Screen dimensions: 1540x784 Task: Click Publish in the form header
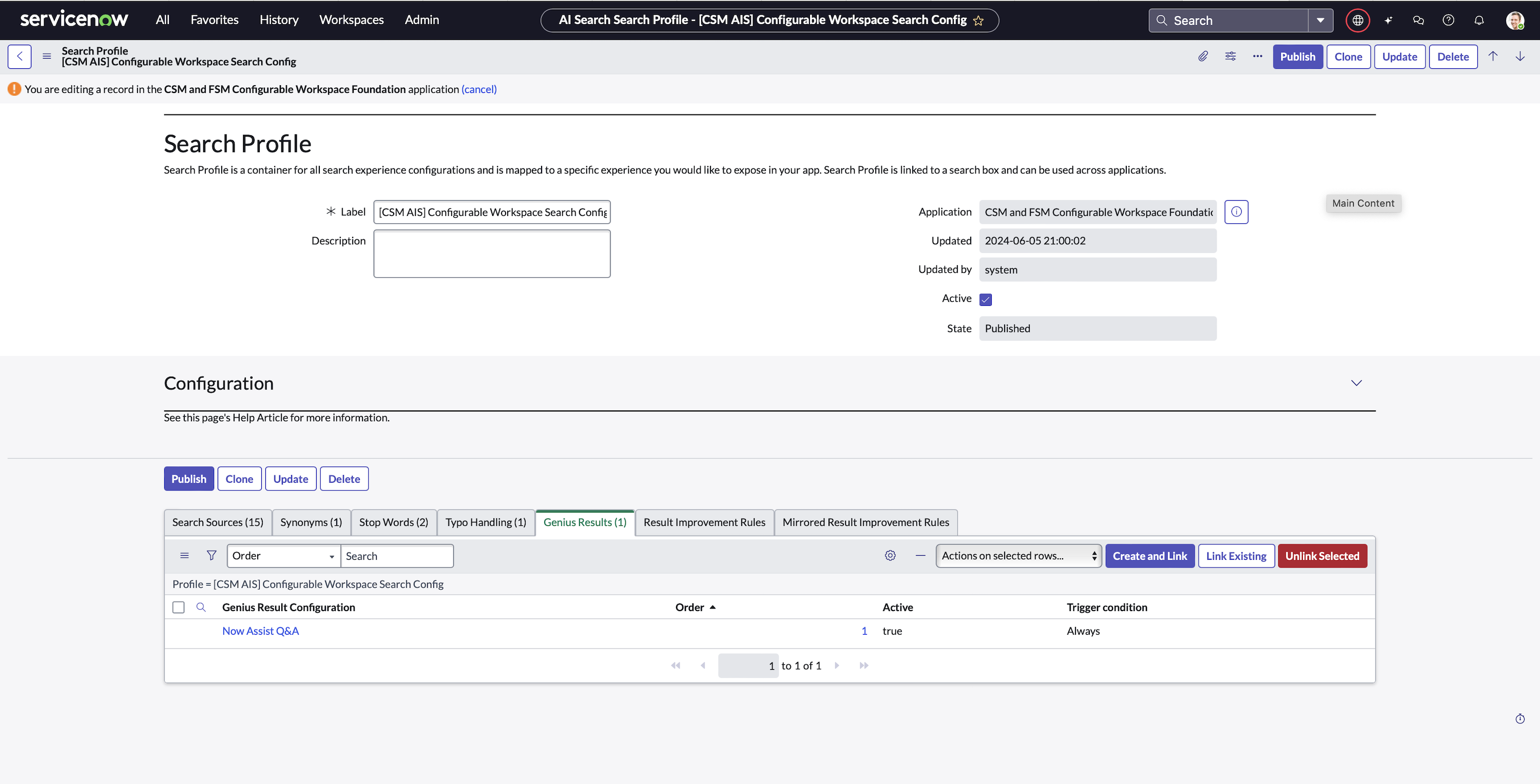pos(1297,57)
